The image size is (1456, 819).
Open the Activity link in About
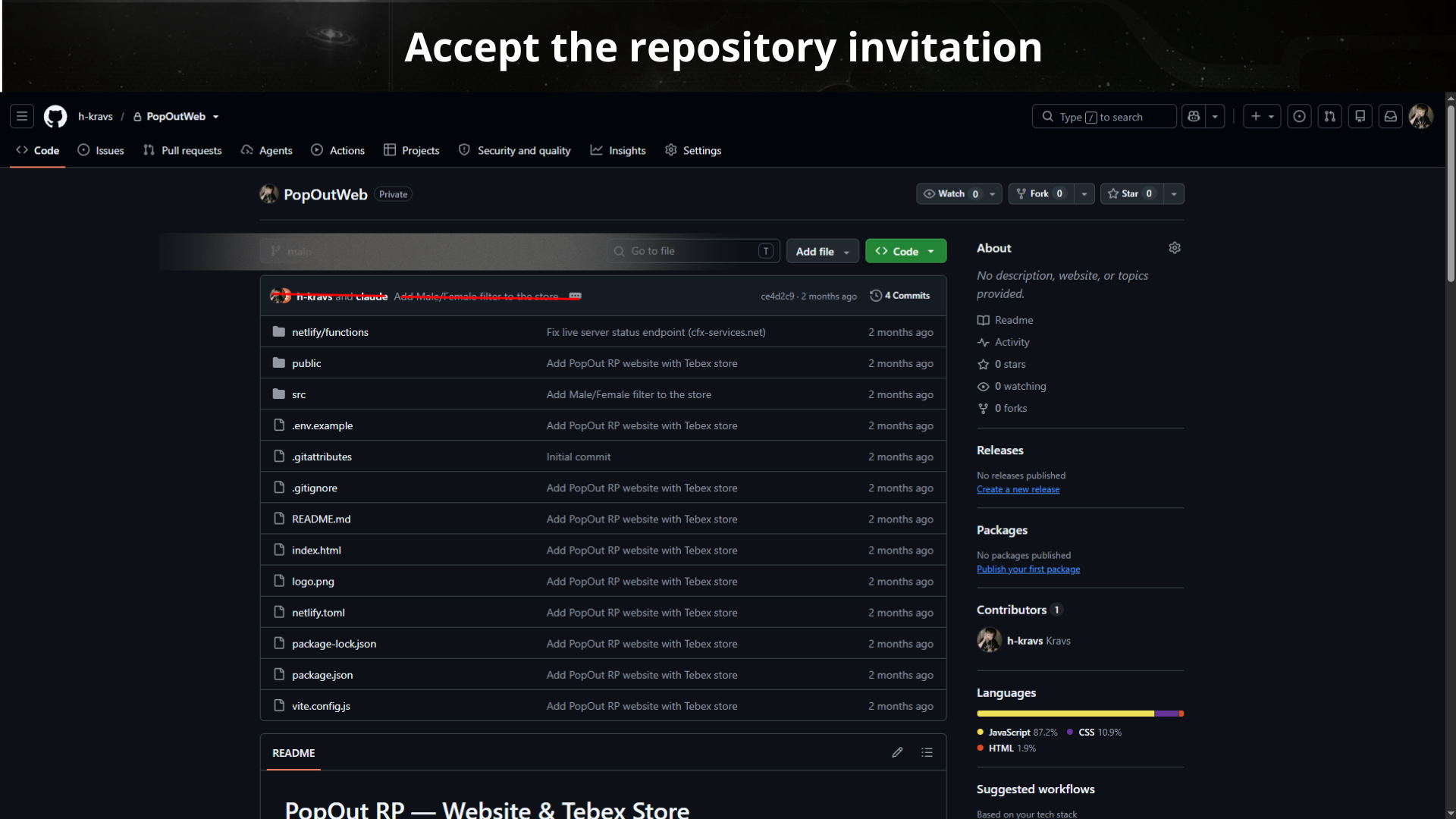1003,342
